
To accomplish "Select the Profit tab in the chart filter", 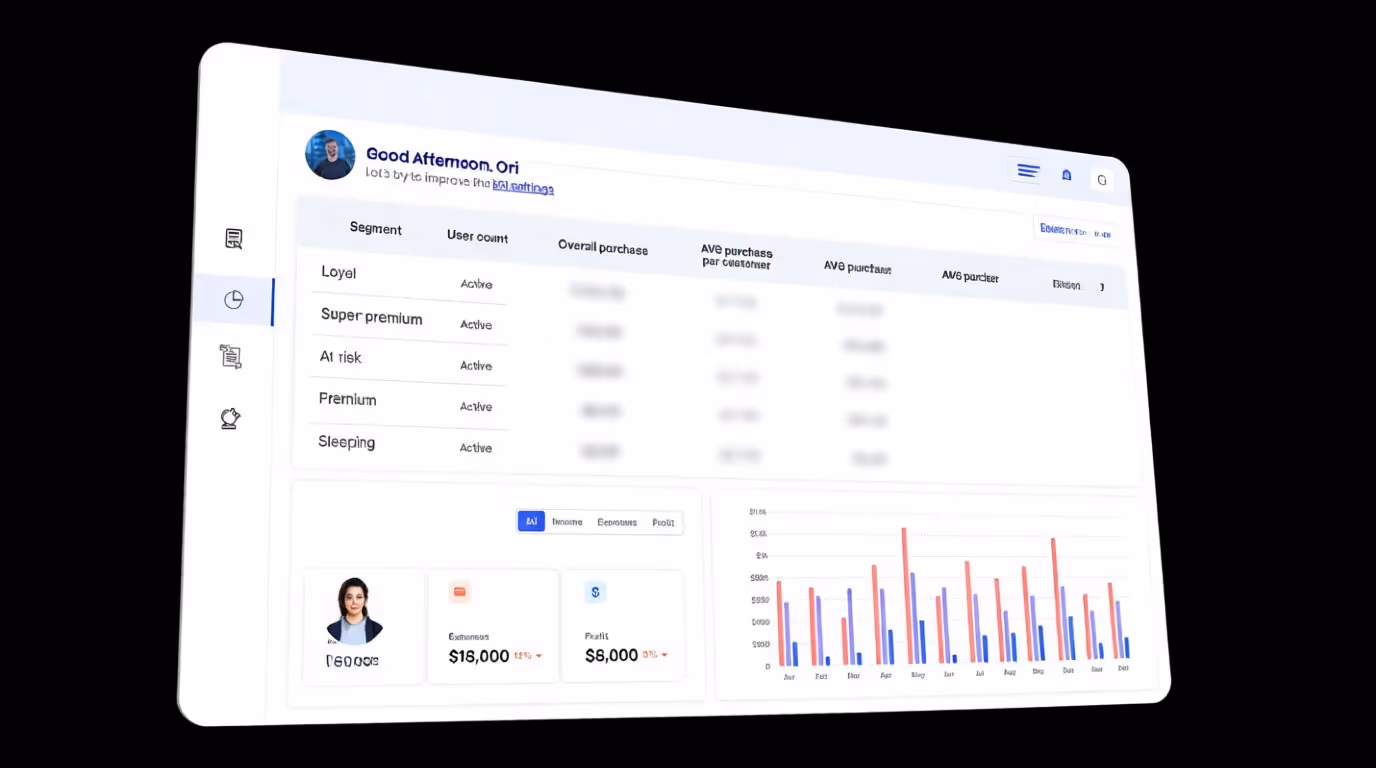I will 663,521.
